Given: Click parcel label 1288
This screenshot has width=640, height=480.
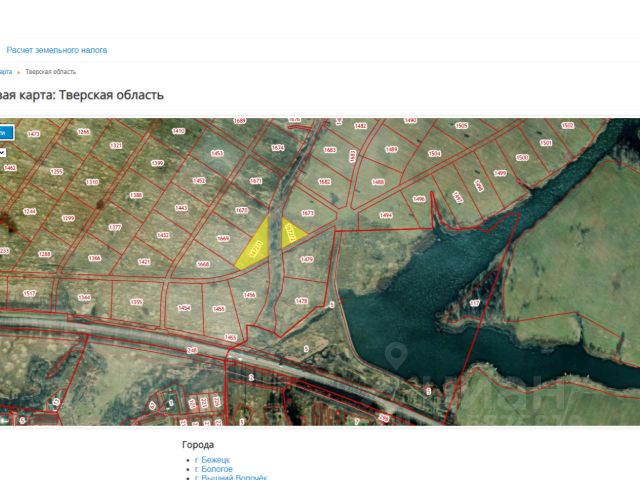Looking at the screenshot, I should tap(44, 254).
